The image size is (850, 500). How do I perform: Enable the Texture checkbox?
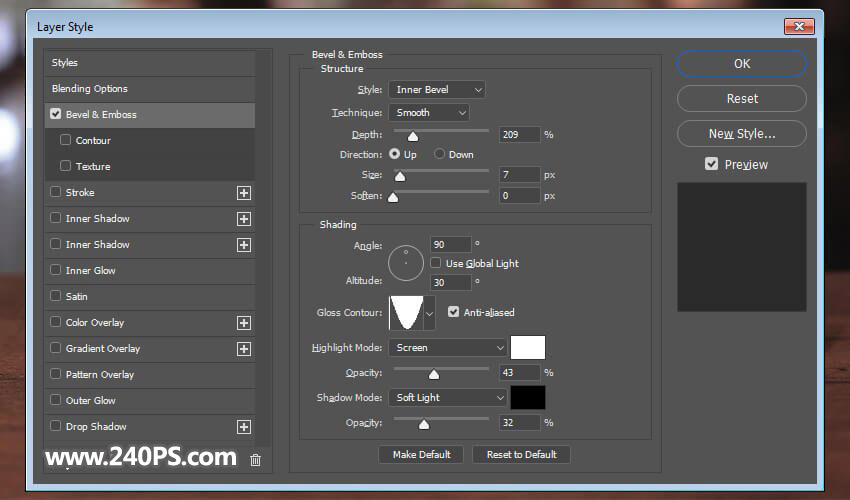click(66, 165)
